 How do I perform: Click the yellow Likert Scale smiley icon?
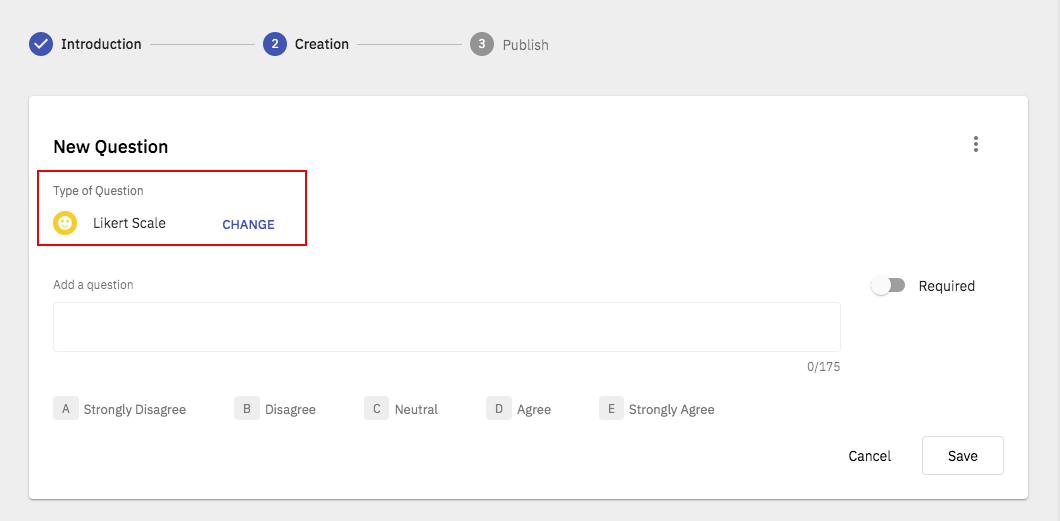[65, 223]
